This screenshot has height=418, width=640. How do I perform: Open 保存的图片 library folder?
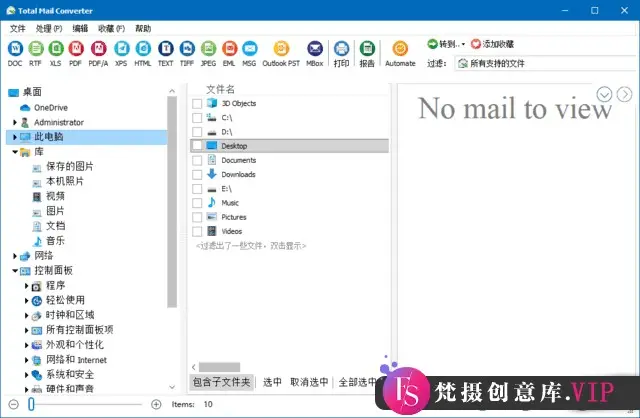[69, 166]
